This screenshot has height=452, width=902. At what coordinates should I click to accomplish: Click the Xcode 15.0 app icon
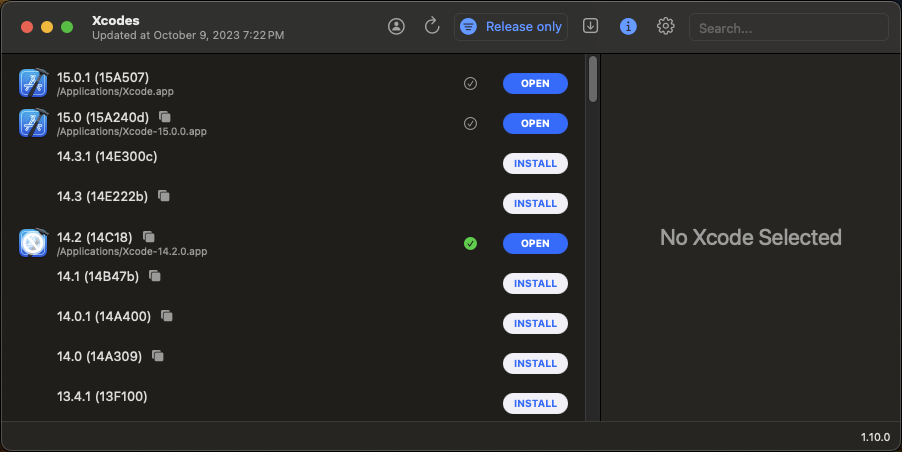33,123
